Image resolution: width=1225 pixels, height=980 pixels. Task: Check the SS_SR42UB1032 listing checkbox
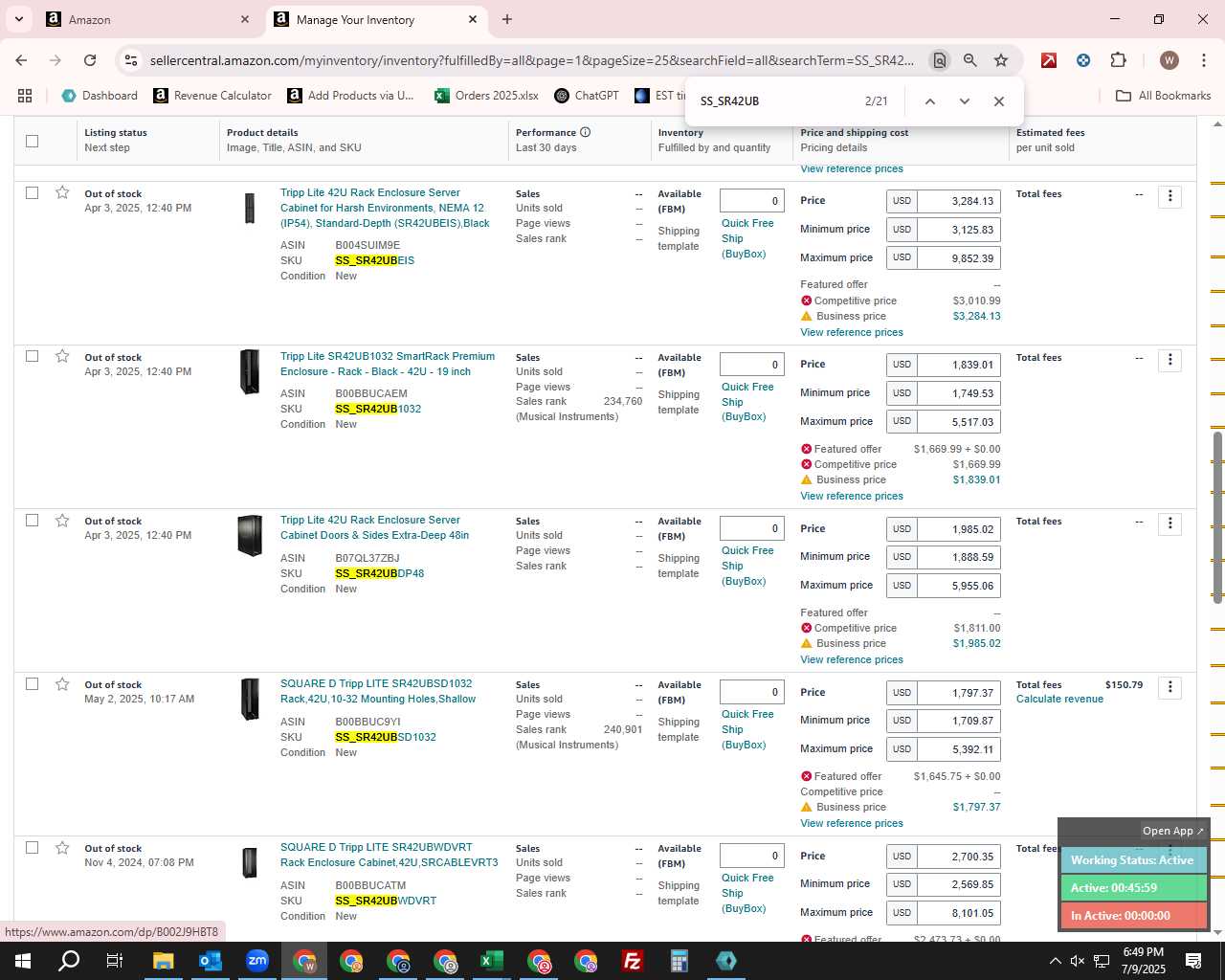coord(32,356)
